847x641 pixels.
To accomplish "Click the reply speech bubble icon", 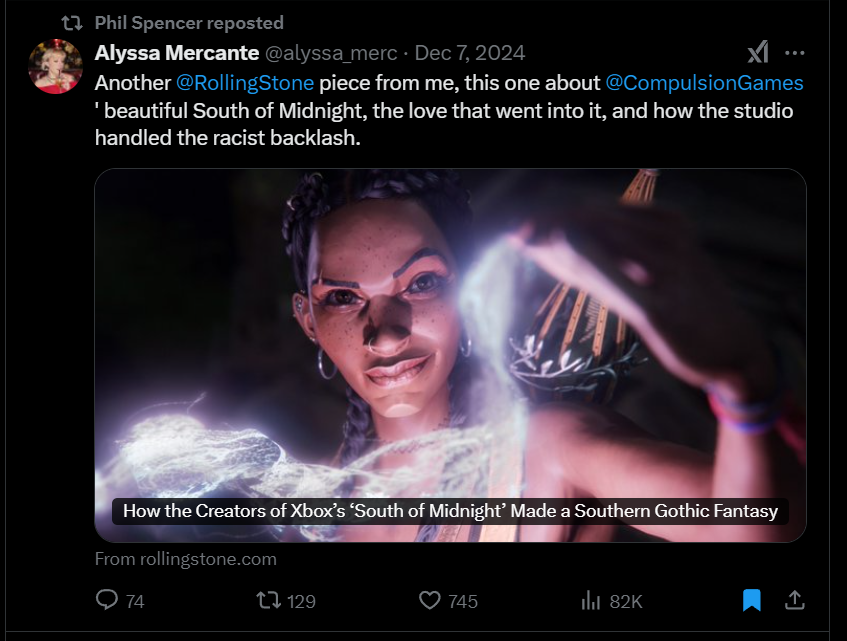I will (107, 600).
